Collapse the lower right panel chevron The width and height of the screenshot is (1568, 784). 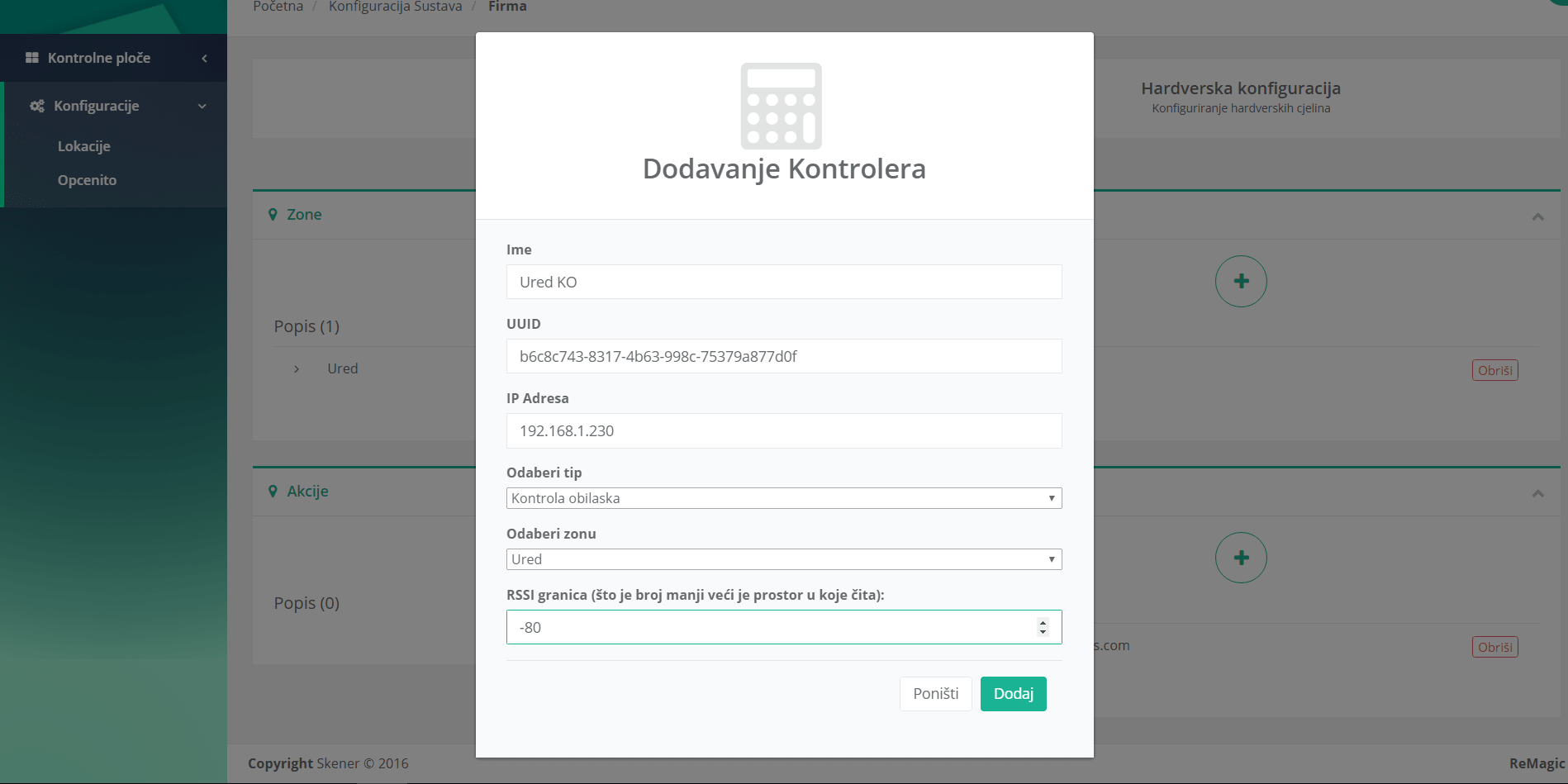(x=1537, y=492)
